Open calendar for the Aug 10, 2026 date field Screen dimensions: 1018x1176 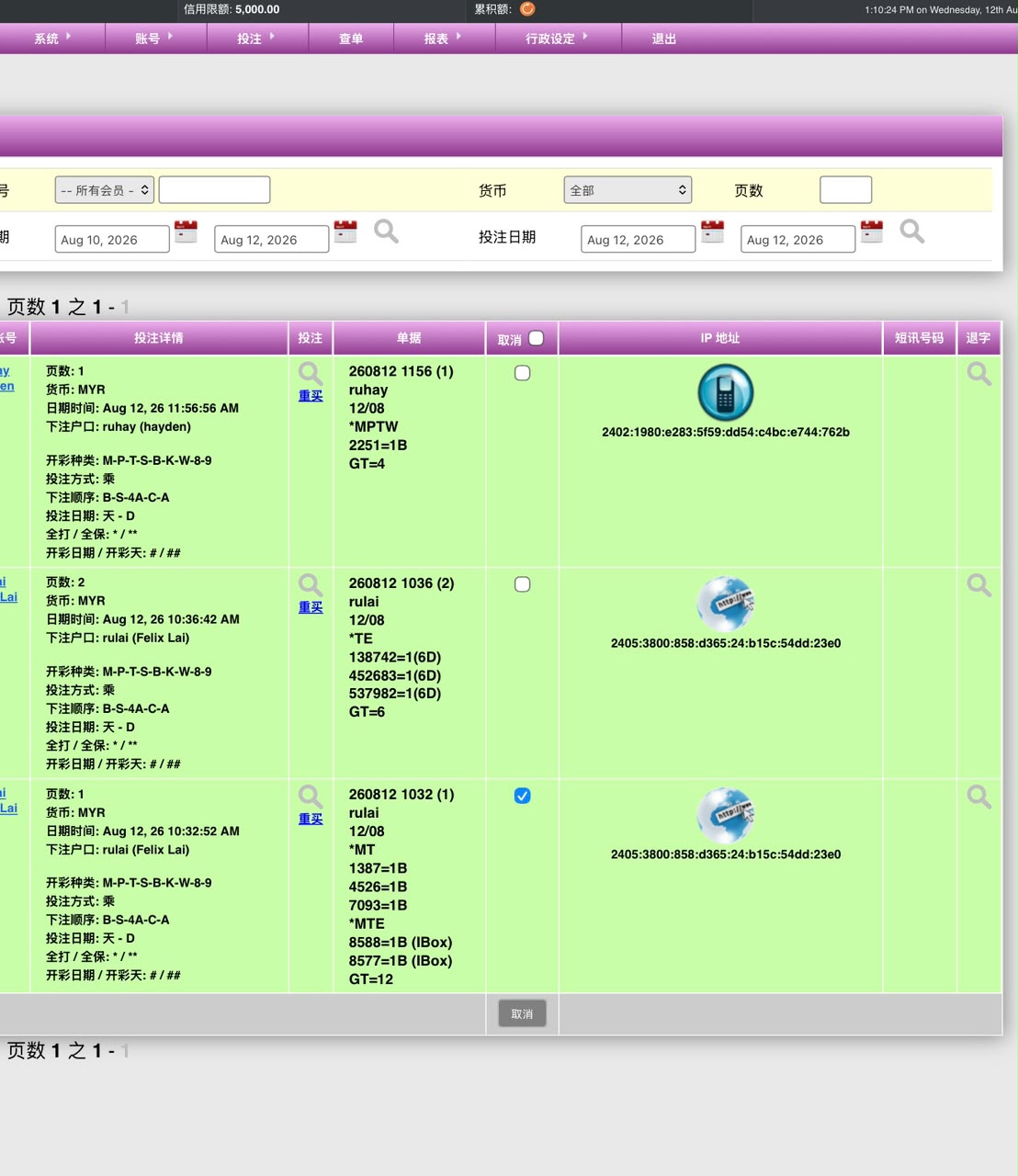point(186,232)
